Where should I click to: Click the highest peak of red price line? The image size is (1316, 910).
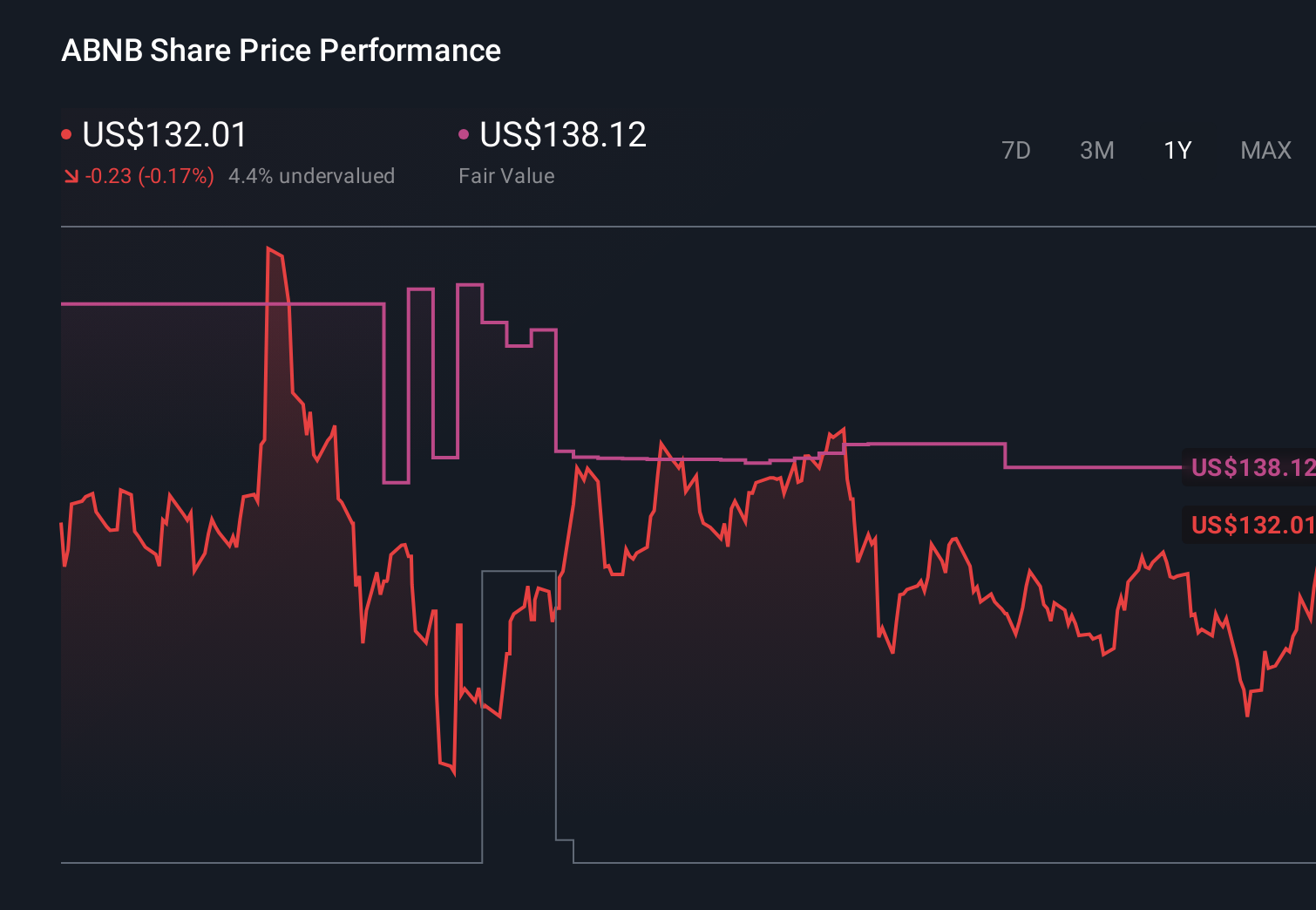268,249
